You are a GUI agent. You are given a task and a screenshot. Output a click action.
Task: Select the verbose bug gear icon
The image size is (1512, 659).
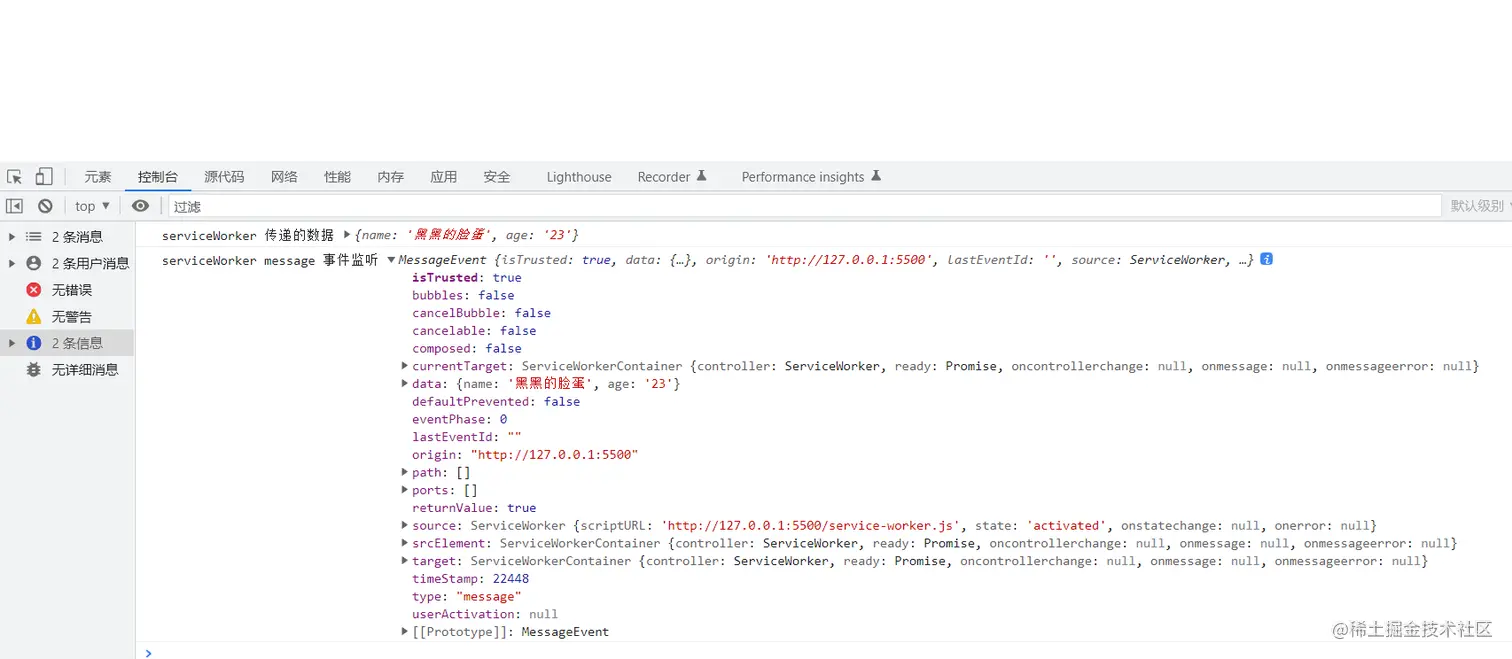pos(34,369)
